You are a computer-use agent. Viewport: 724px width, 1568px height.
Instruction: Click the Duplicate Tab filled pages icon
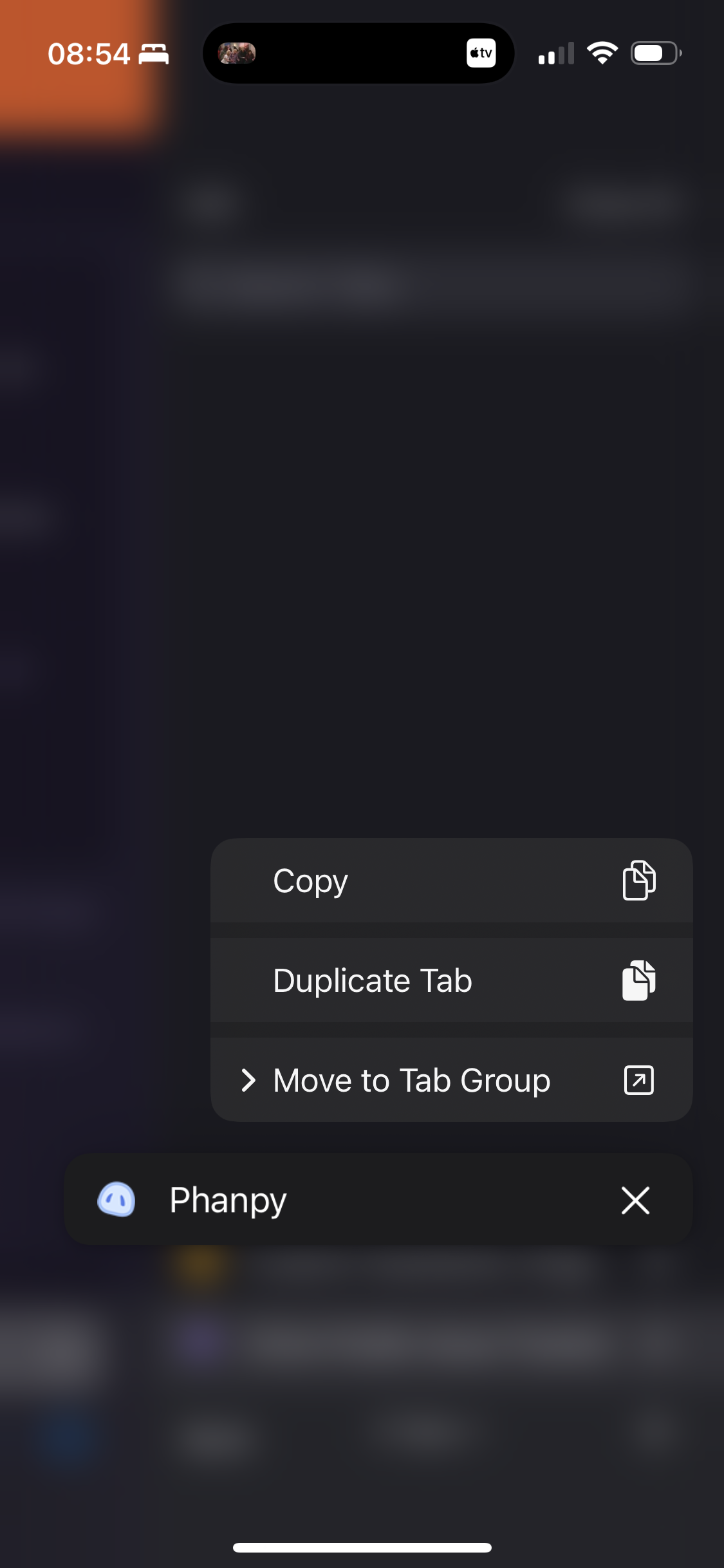[x=638, y=980]
